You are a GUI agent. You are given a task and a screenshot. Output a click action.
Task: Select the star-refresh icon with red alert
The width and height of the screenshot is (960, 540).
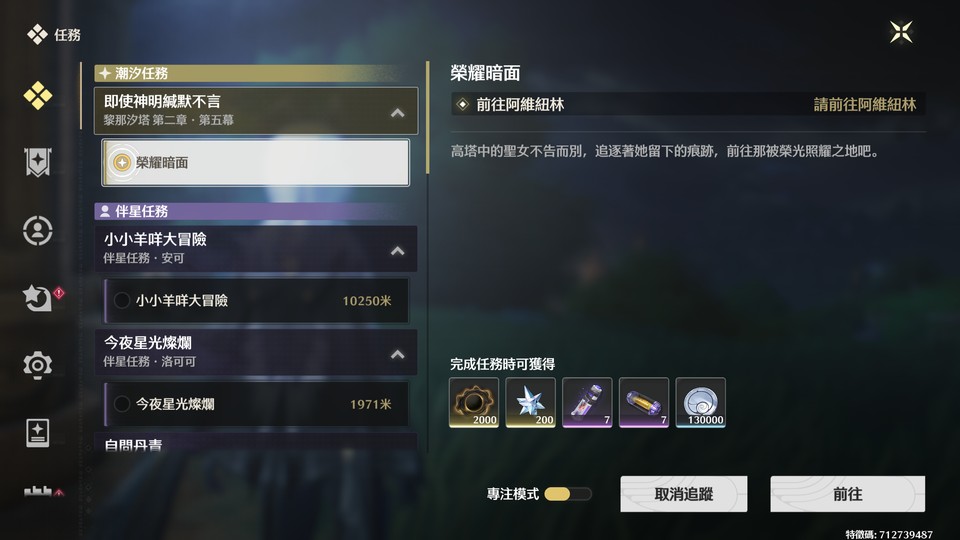click(x=38, y=298)
